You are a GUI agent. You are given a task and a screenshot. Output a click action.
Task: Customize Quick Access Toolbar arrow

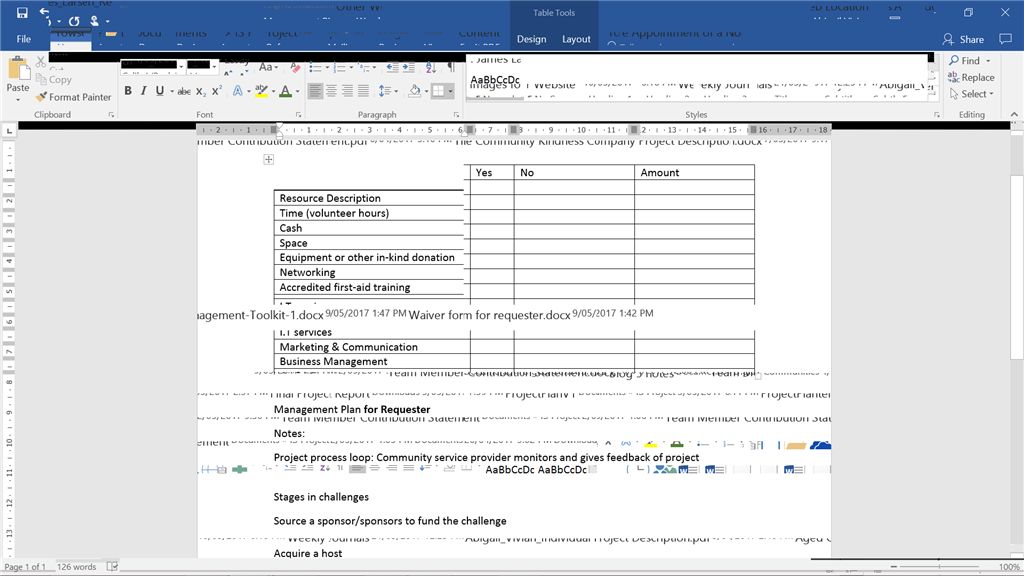(108, 22)
